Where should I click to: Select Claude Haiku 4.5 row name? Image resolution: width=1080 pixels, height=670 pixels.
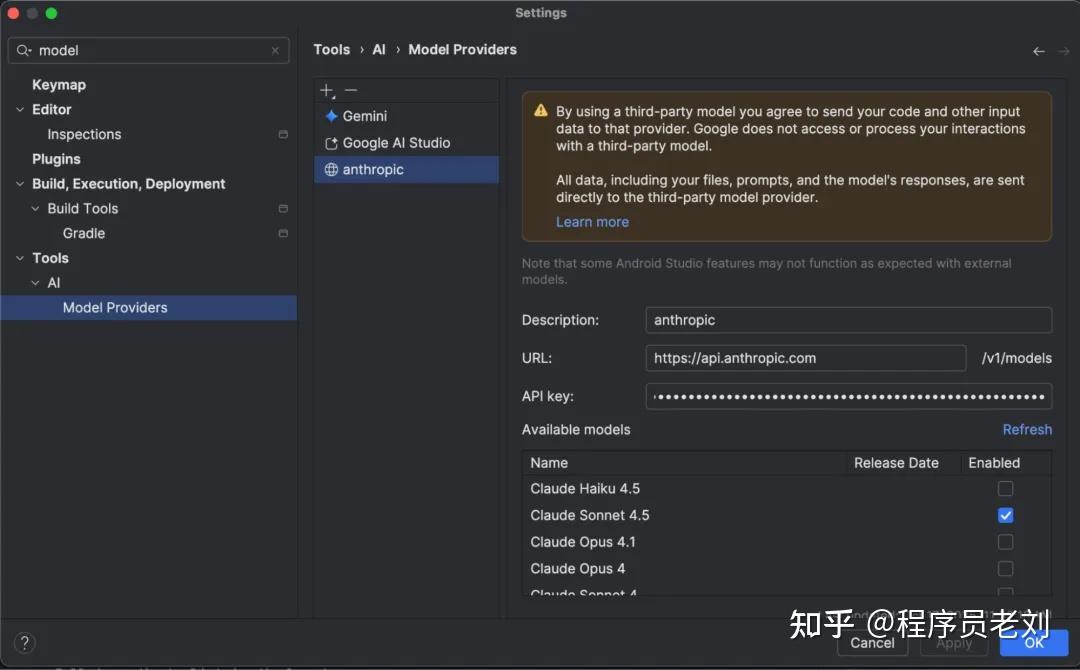tap(585, 489)
